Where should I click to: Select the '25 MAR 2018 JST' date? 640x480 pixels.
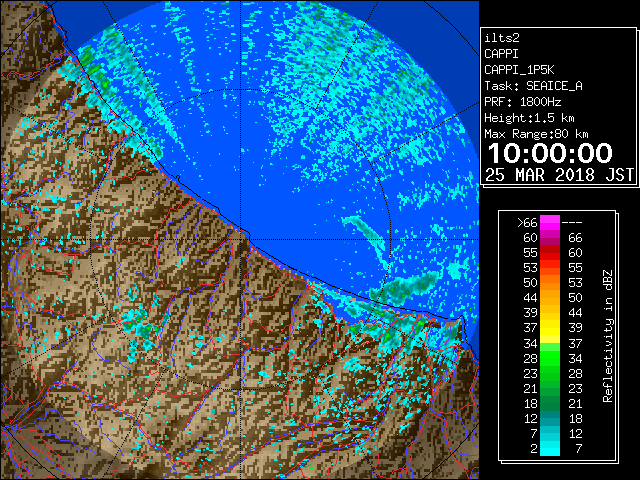pos(560,175)
